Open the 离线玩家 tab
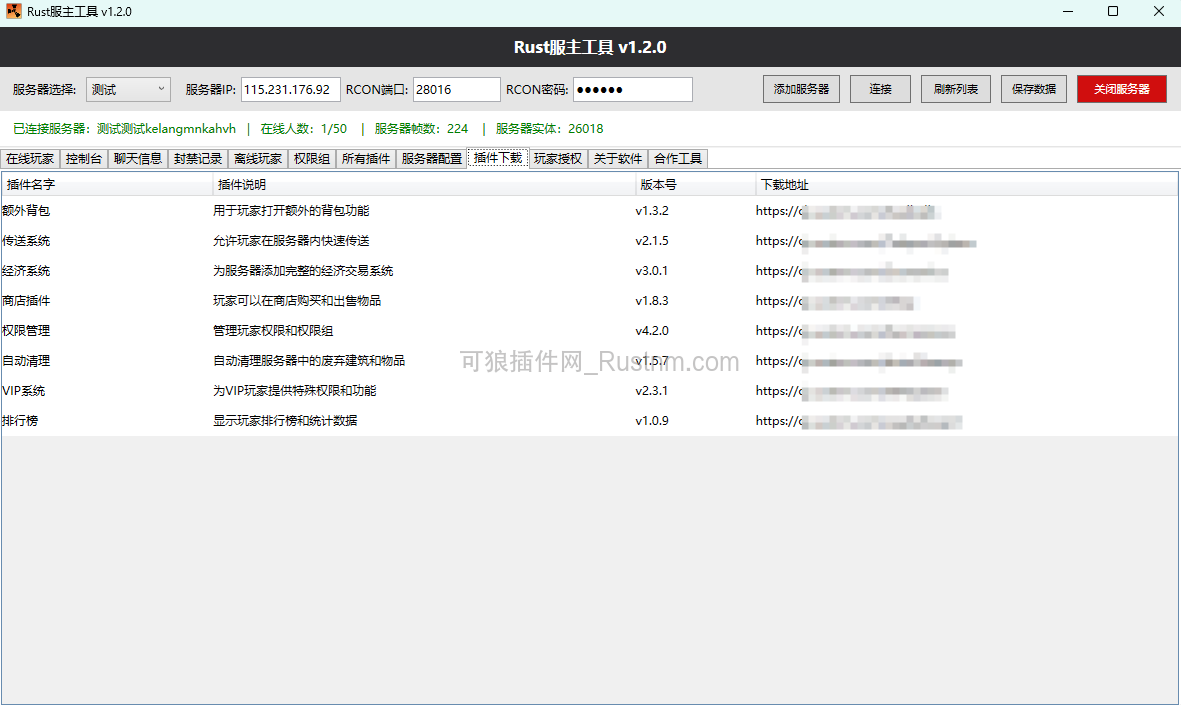The height and width of the screenshot is (705, 1181). [255, 158]
